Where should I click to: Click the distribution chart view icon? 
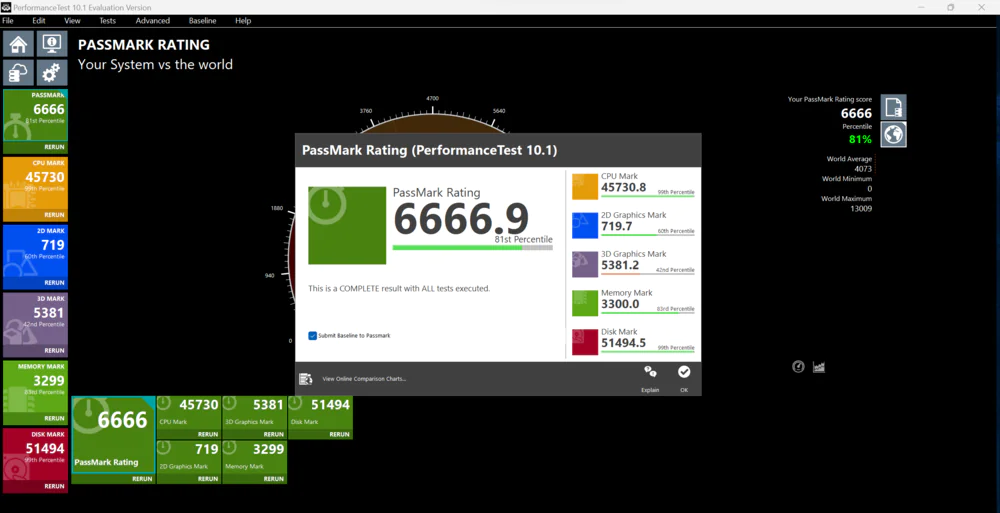pos(819,367)
